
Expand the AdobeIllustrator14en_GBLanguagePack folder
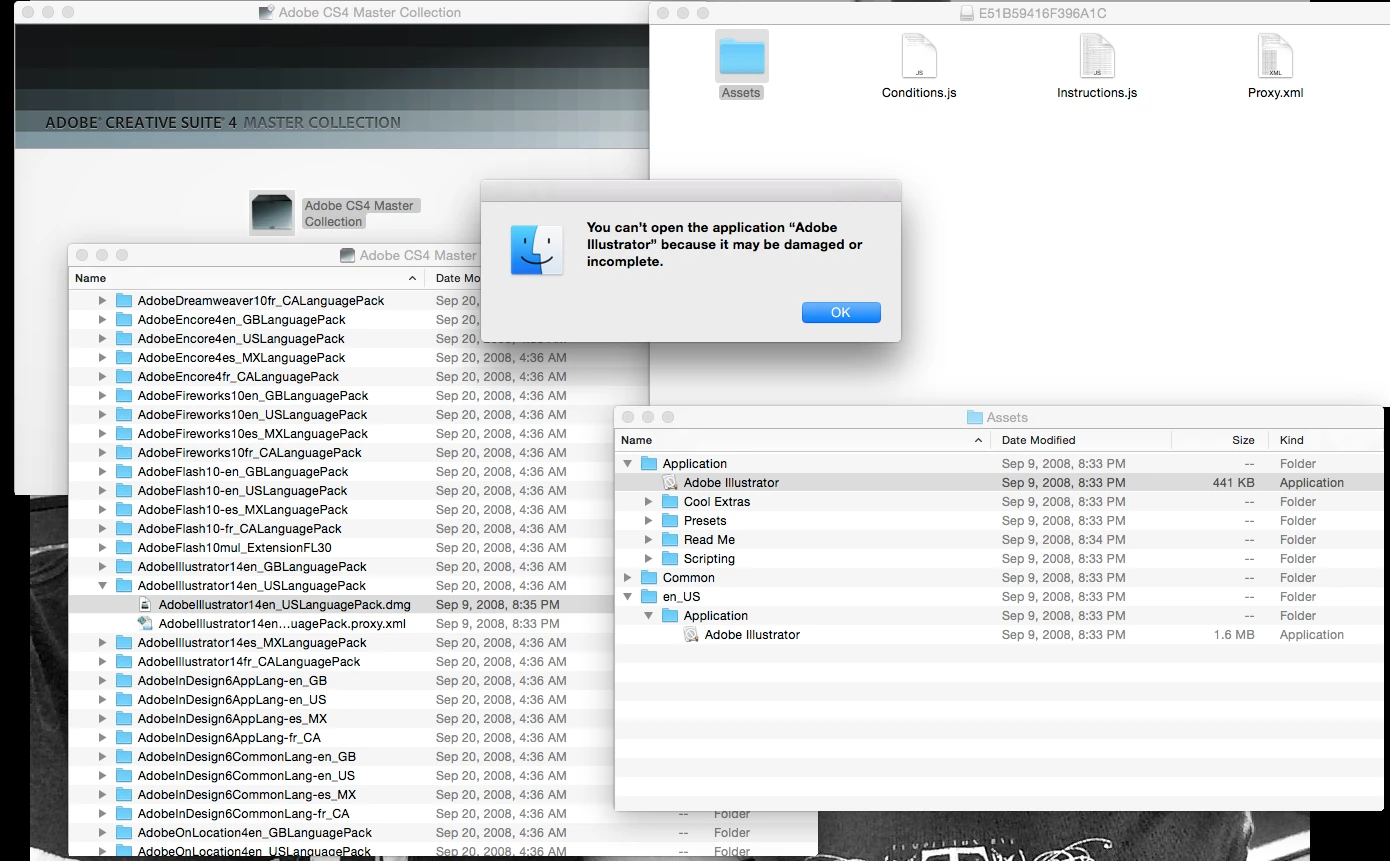click(x=102, y=567)
